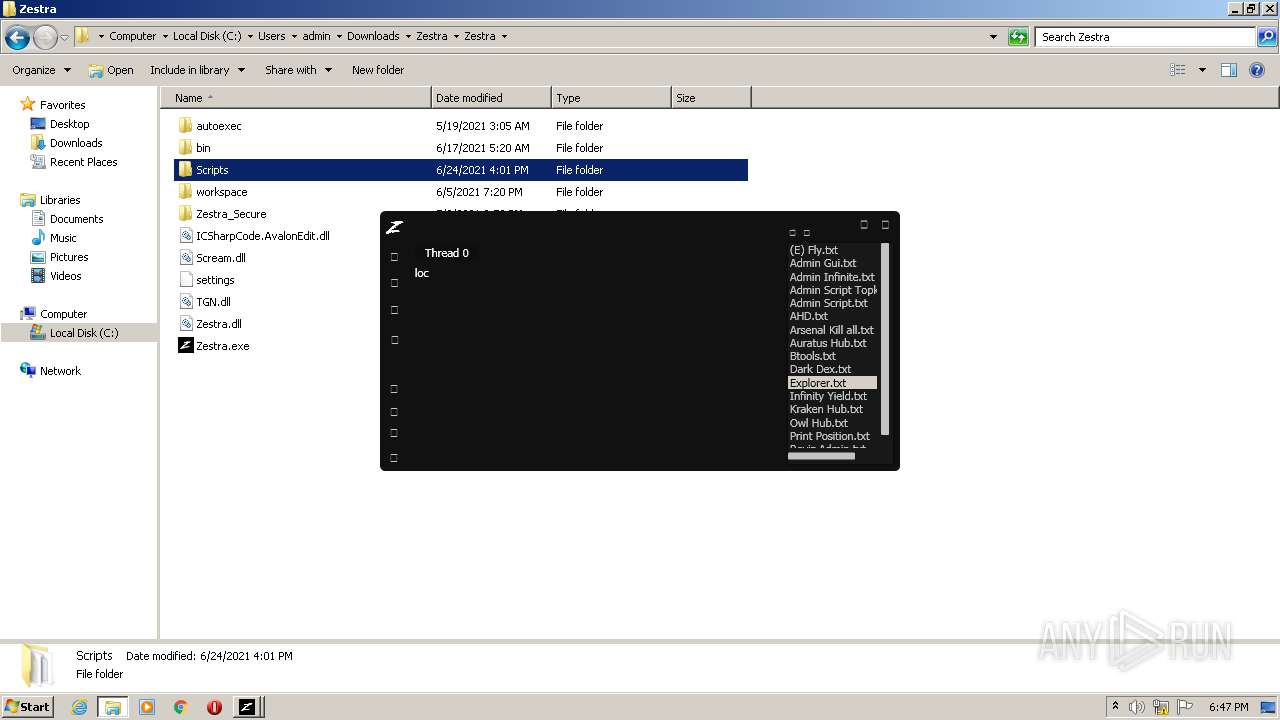Open Desktop in the Favorites navigation pane
This screenshot has height=720, width=1280.
tap(69, 124)
